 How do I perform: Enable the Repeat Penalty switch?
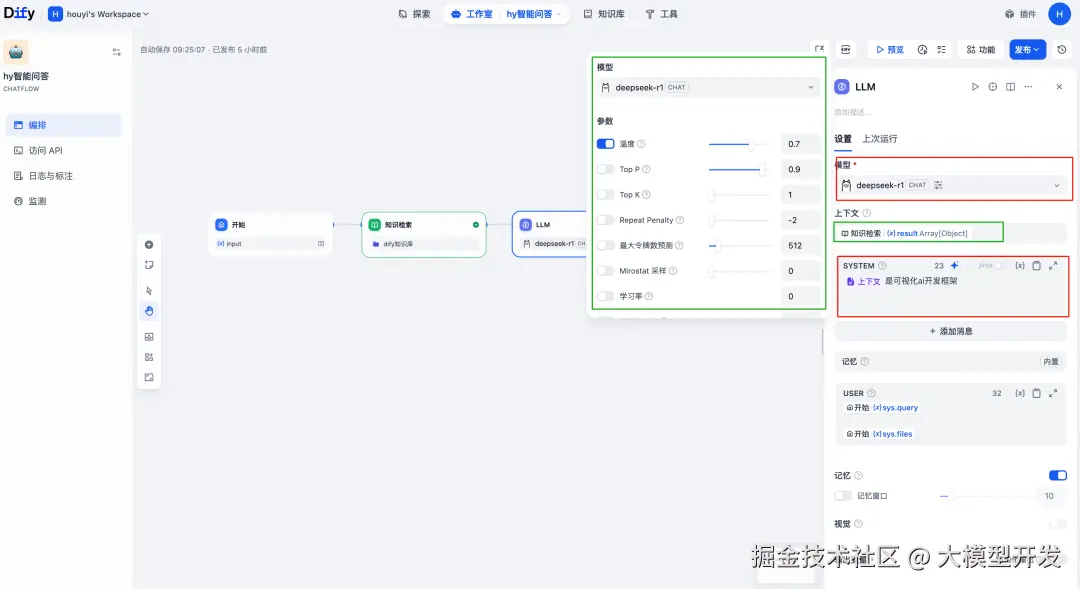pos(605,220)
